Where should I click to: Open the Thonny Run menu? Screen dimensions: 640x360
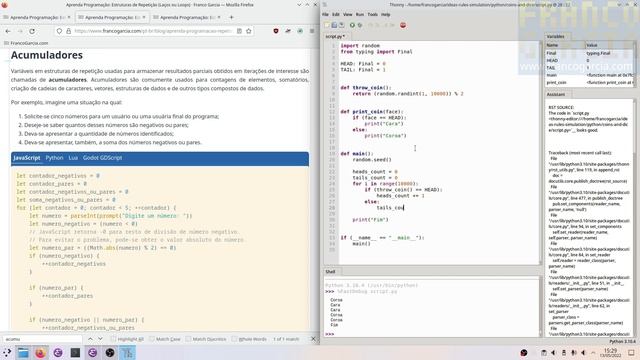(x=360, y=14)
